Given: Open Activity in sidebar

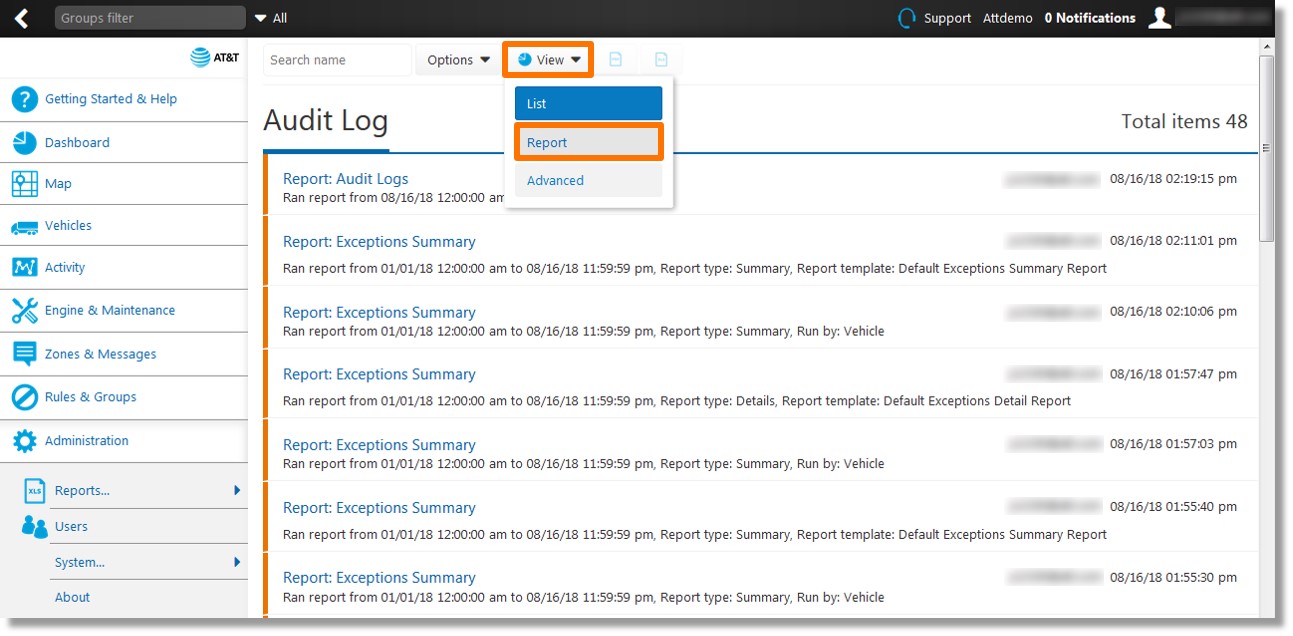Looking at the screenshot, I should coord(65,268).
